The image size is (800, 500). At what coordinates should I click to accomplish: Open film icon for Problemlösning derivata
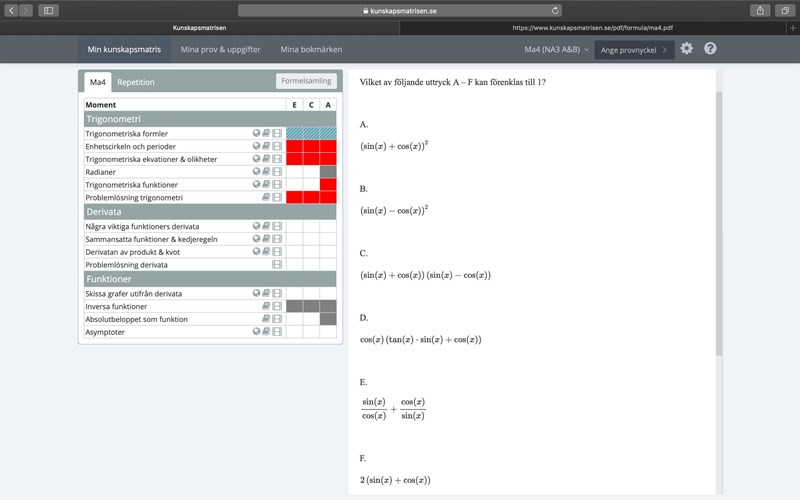point(277,265)
